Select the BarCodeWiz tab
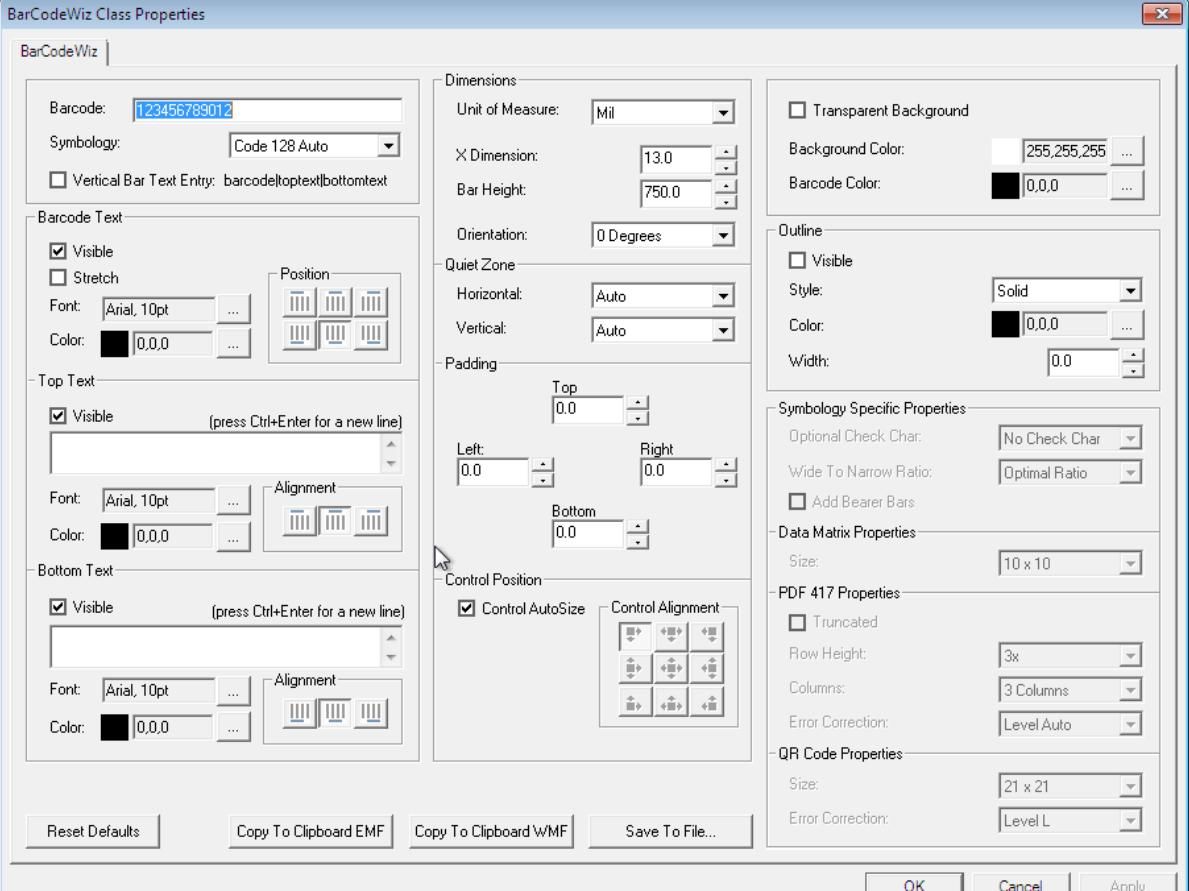 [59, 52]
